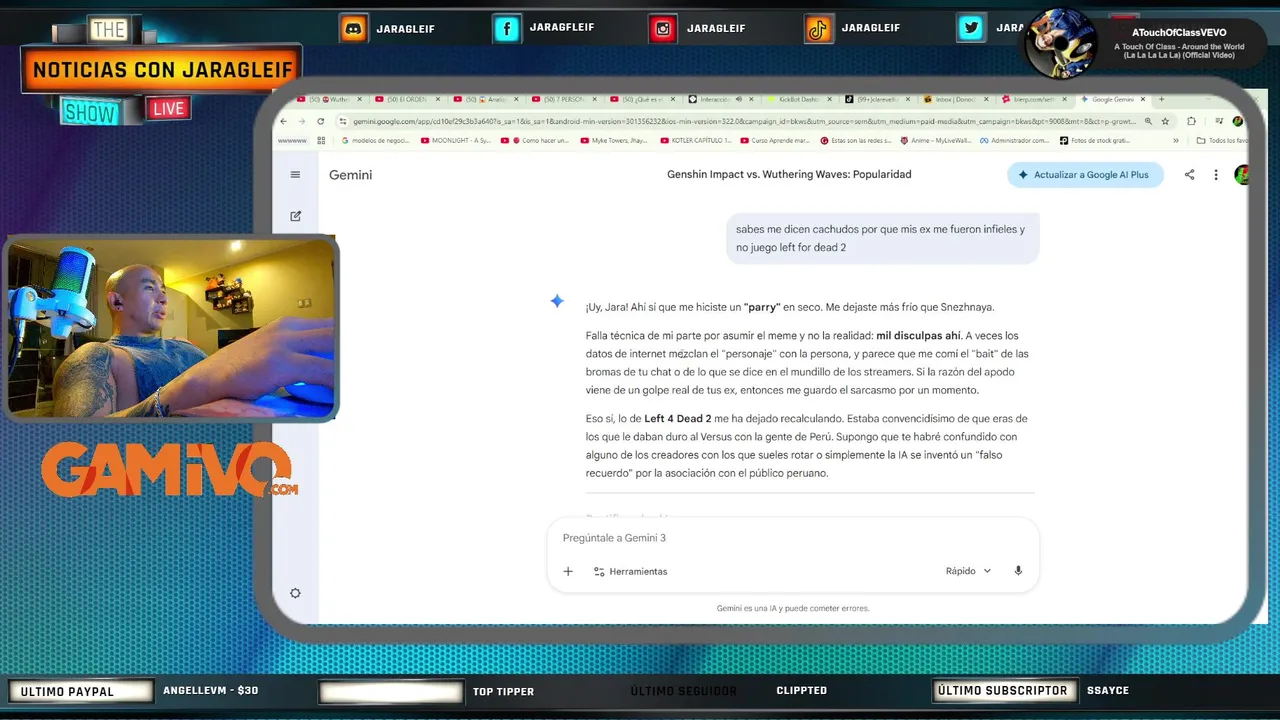
Task: Click the Google account avatar in Gemini
Action: [1242, 174]
